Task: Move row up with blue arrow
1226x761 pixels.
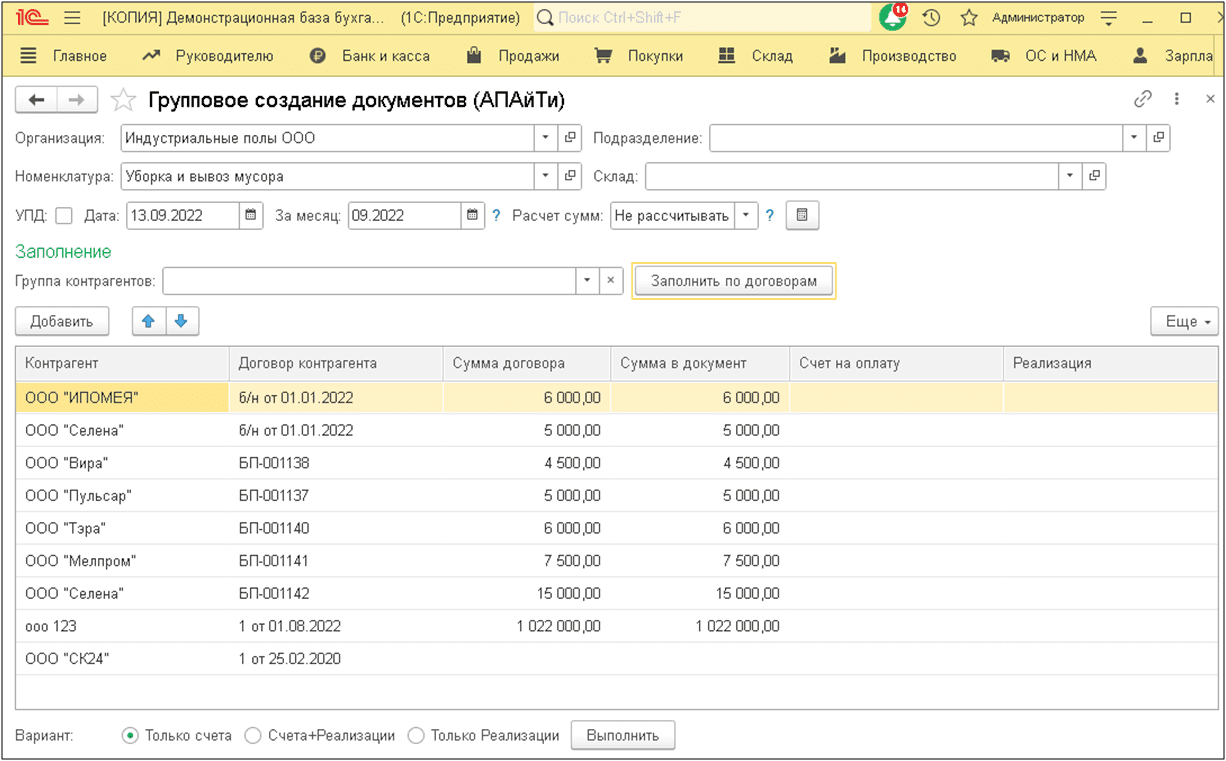Action: [149, 321]
